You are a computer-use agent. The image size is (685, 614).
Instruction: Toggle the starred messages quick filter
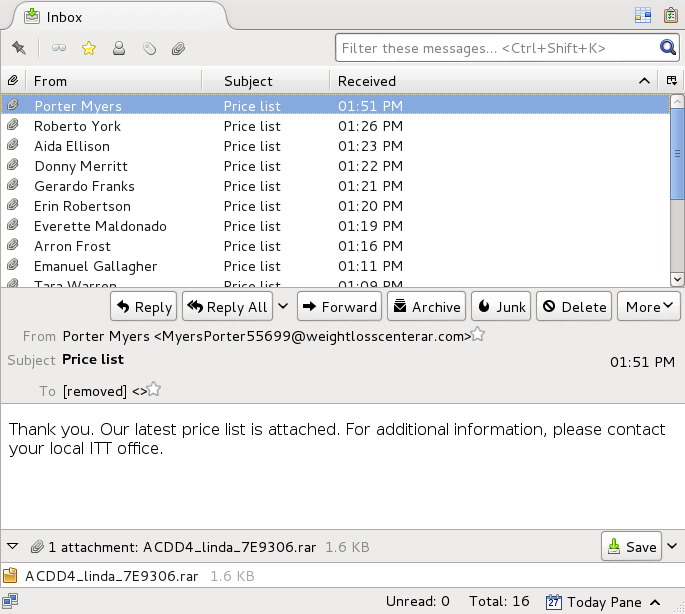click(88, 48)
